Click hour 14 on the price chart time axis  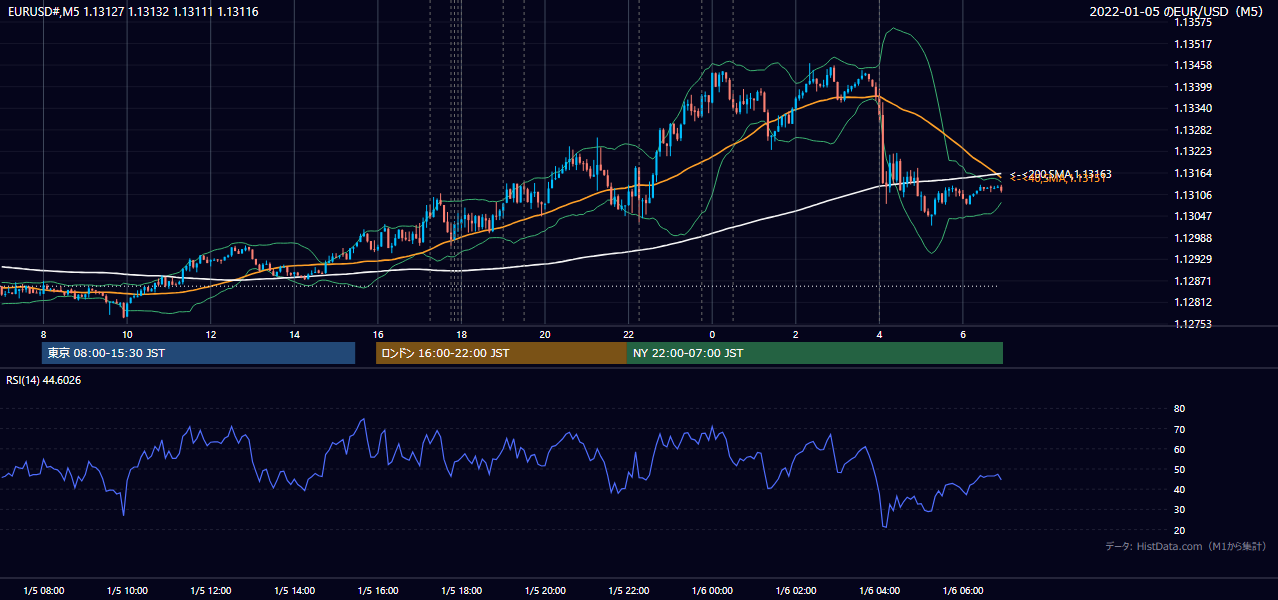click(x=294, y=334)
